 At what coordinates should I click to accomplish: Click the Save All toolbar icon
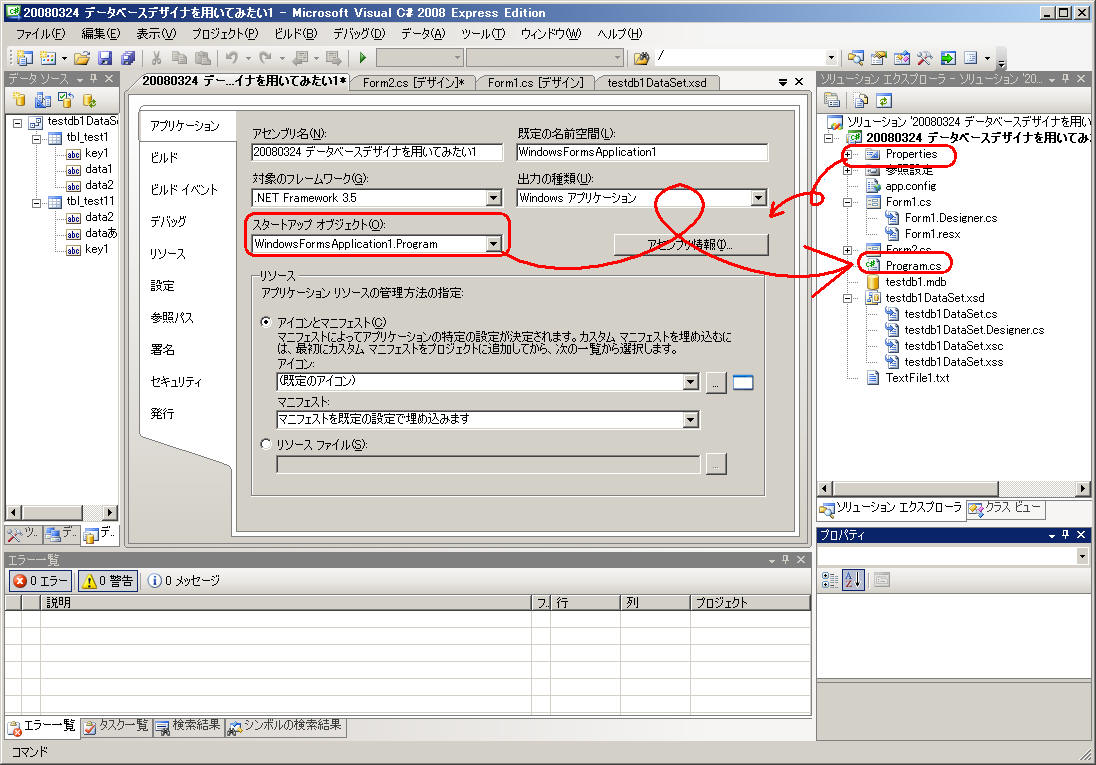pos(129,58)
